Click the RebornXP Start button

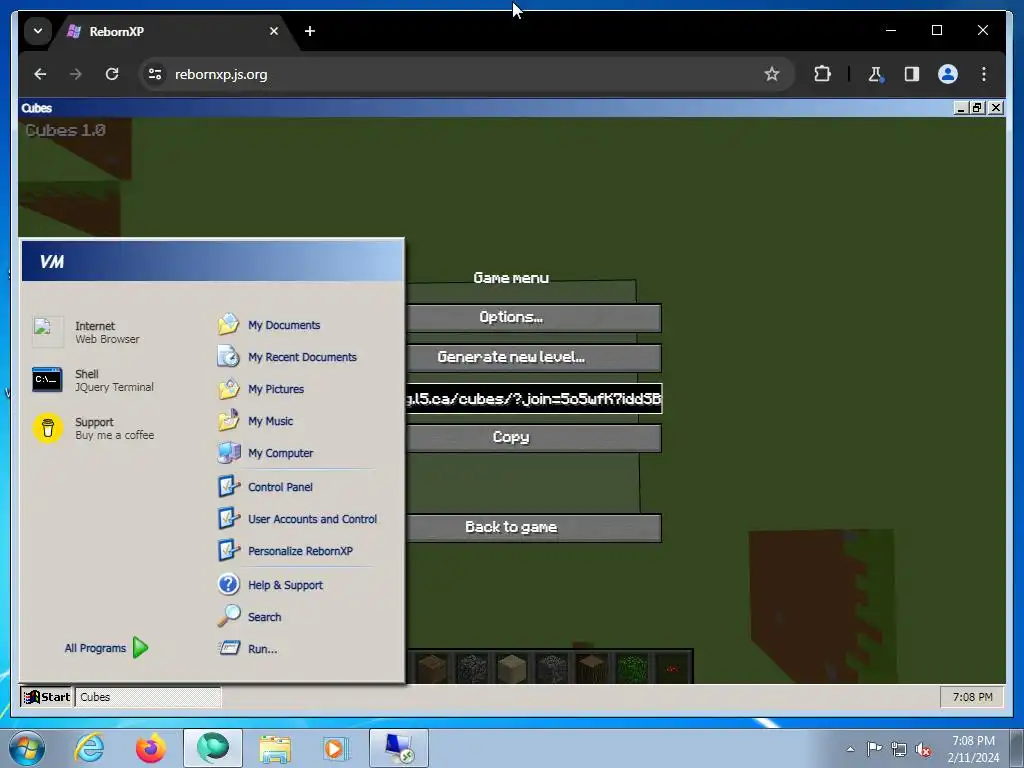tap(46, 697)
